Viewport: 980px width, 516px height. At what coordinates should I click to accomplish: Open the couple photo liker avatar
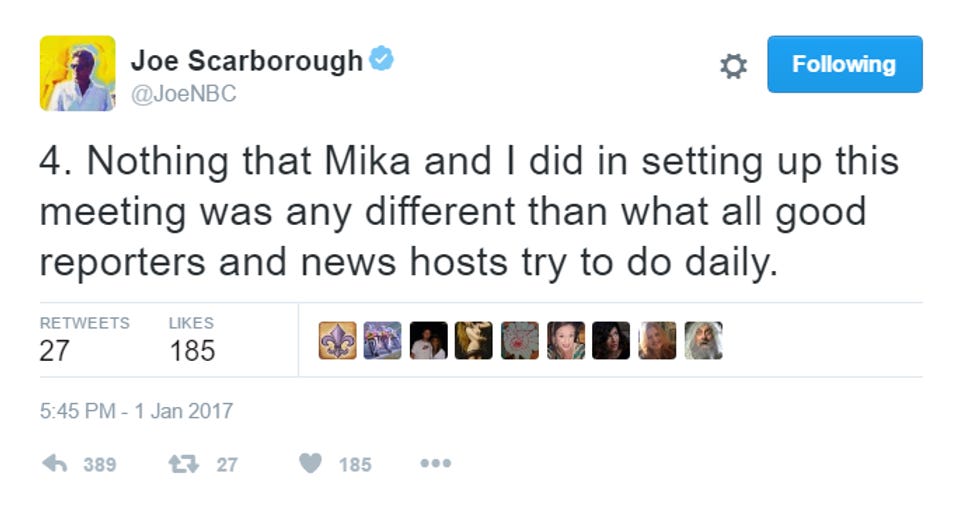pos(429,340)
